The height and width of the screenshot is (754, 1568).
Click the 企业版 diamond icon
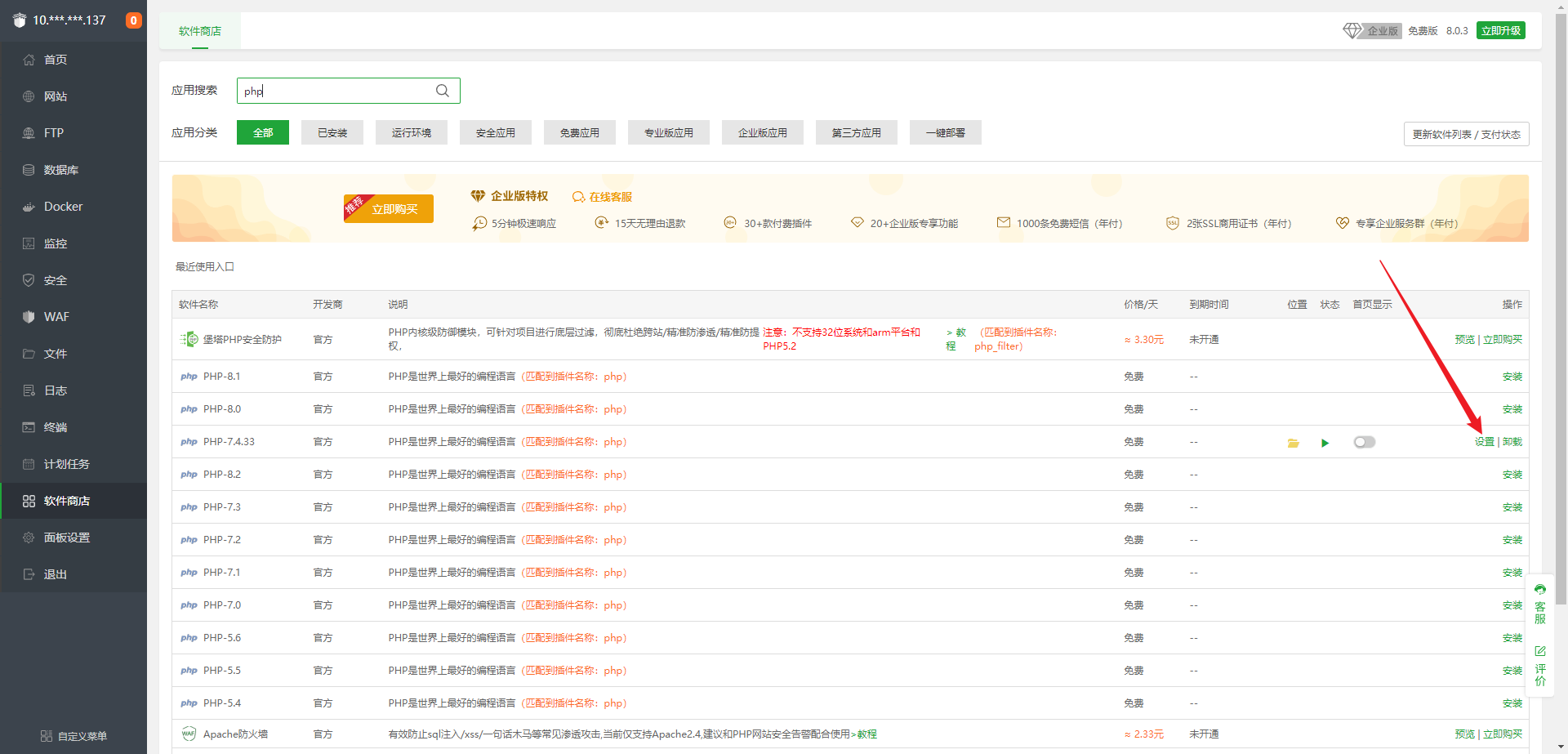[1352, 31]
